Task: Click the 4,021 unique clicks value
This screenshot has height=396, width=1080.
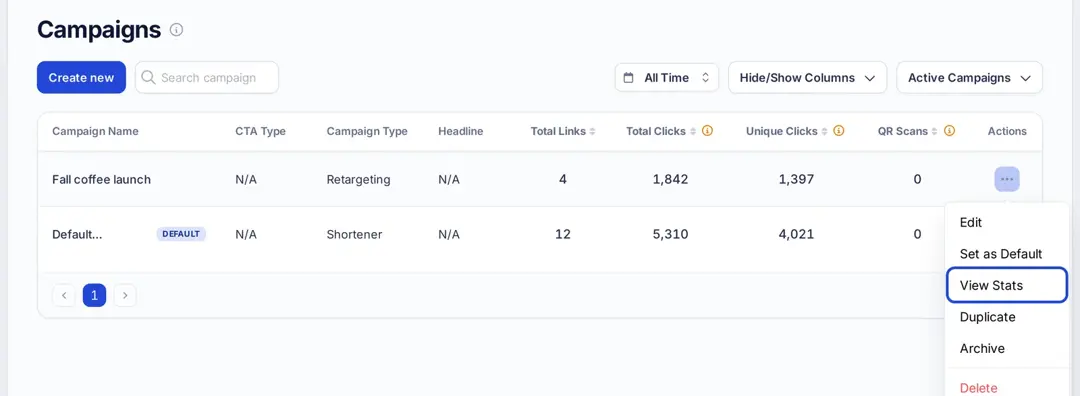Action: 796,234
